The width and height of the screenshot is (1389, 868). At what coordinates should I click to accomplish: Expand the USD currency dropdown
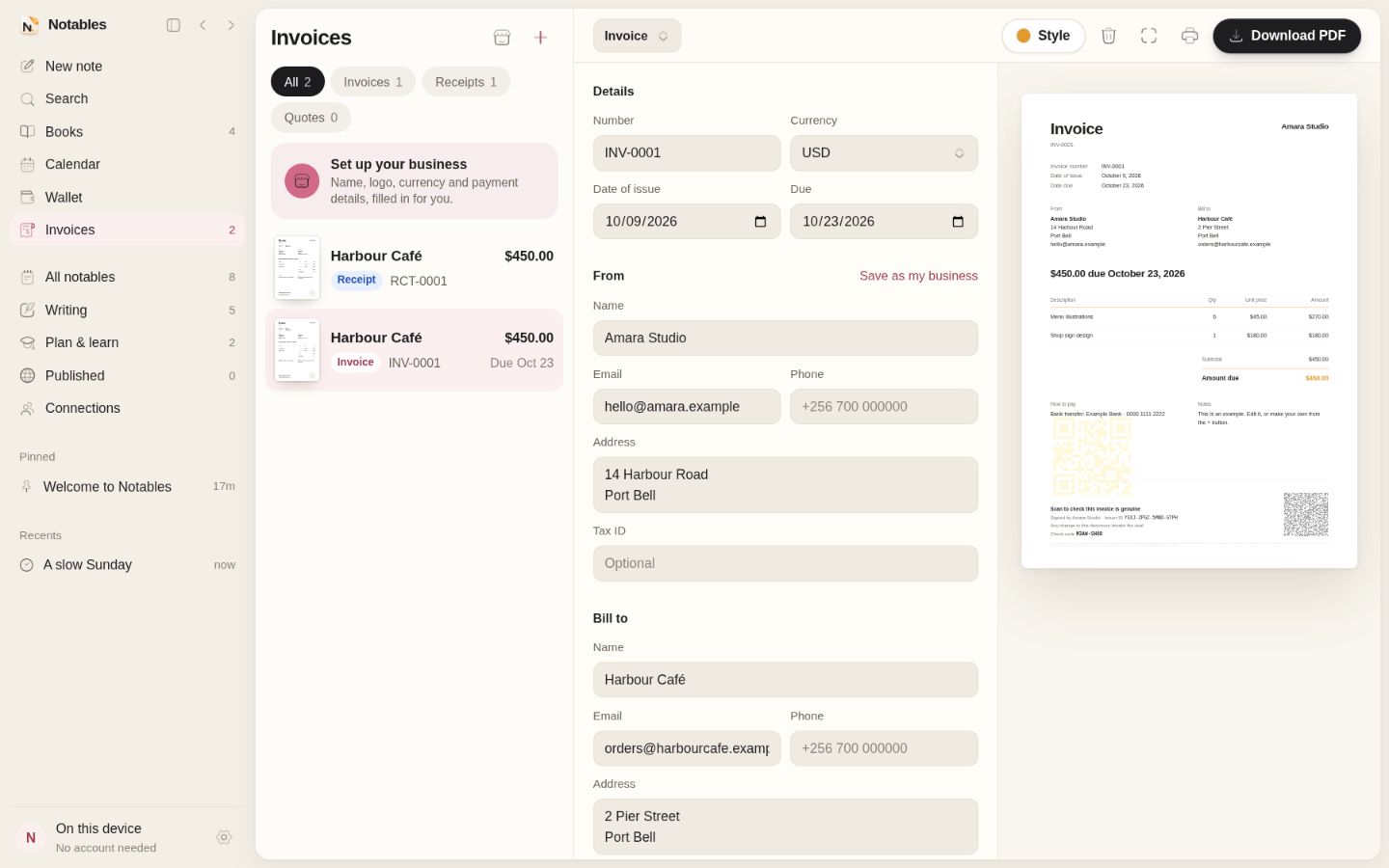(x=884, y=153)
